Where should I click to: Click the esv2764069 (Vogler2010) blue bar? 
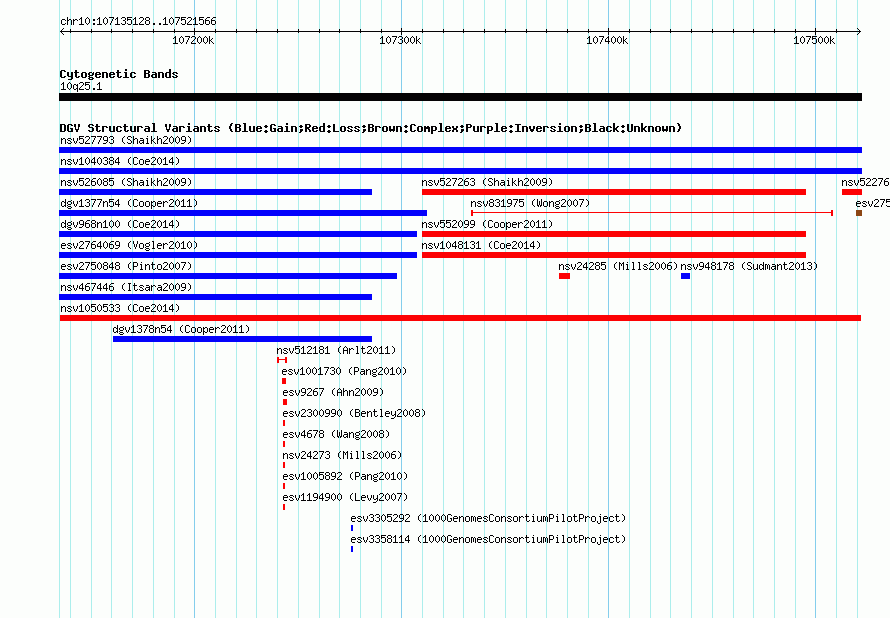238,255
